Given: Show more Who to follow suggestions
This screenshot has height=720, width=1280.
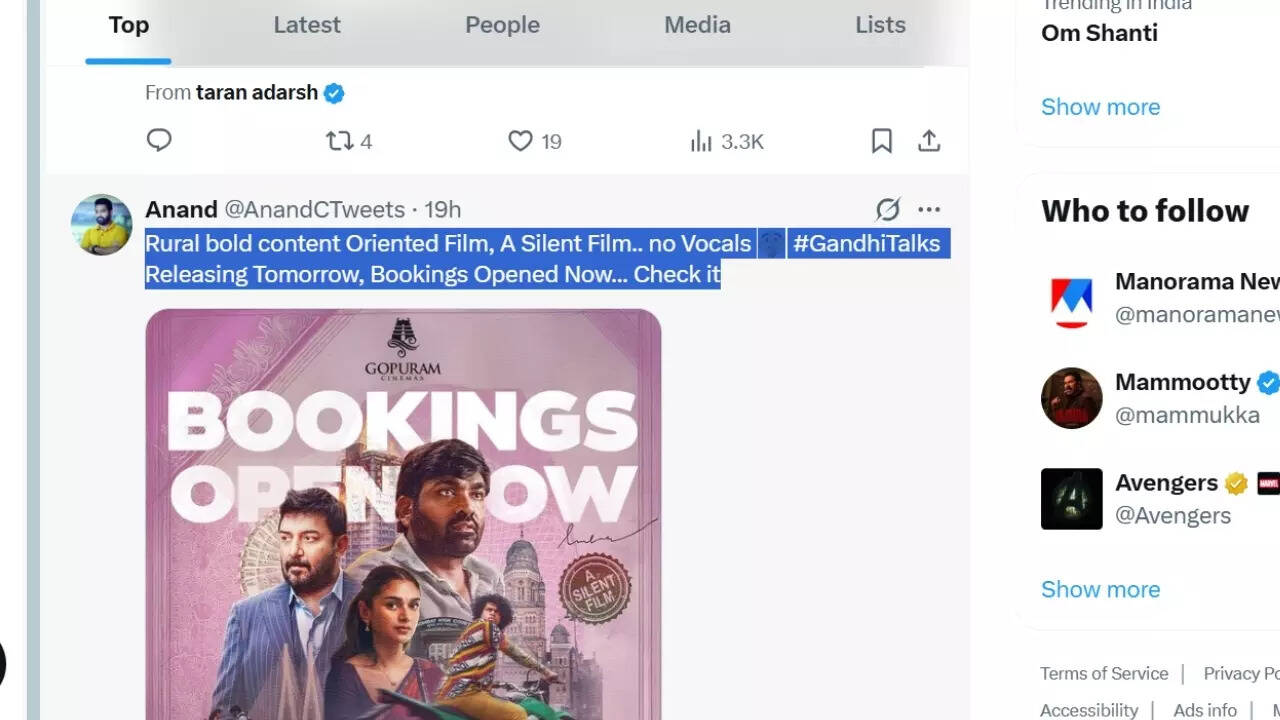Looking at the screenshot, I should [1100, 589].
